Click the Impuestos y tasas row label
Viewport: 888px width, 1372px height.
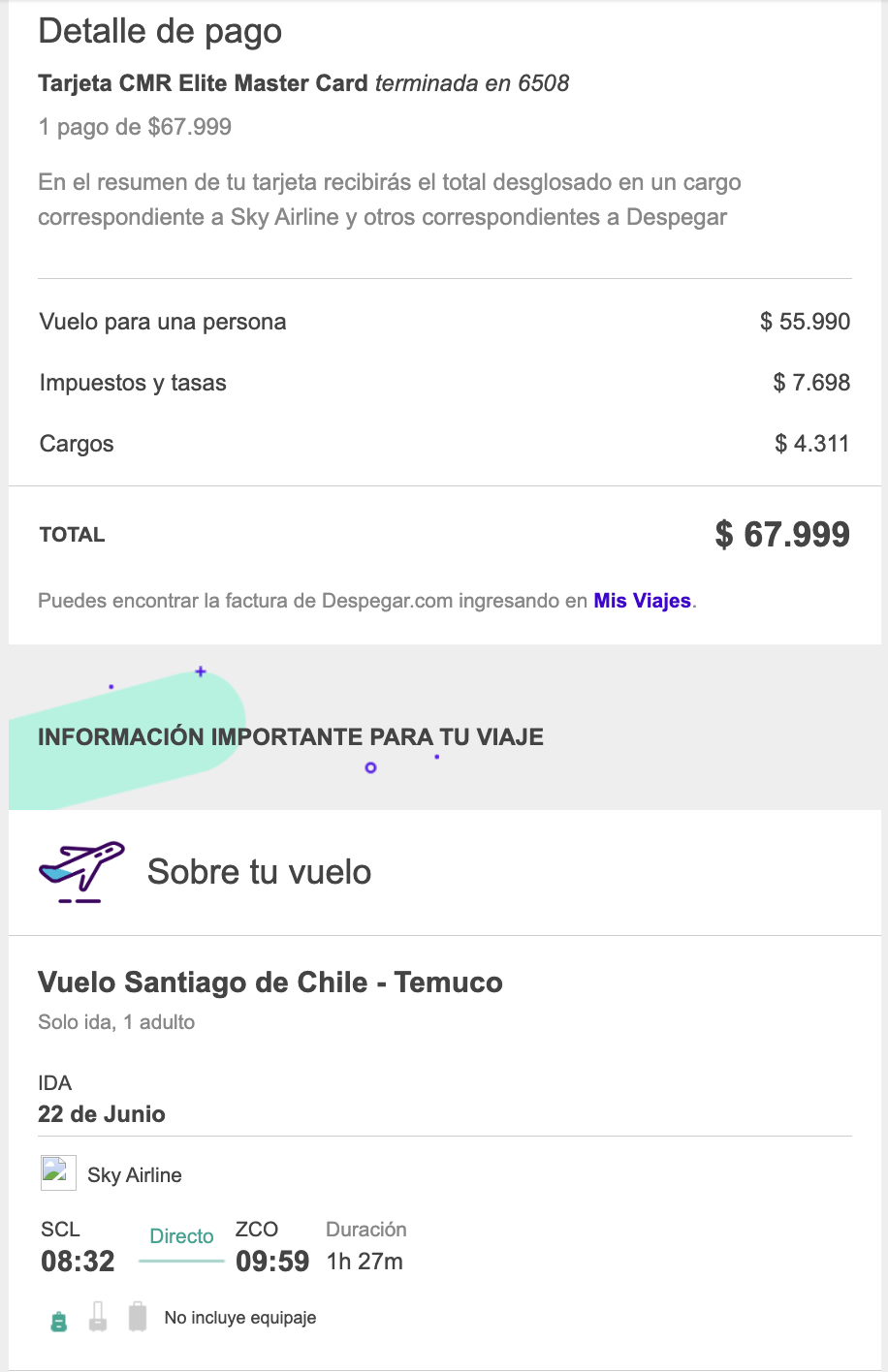[x=133, y=383]
